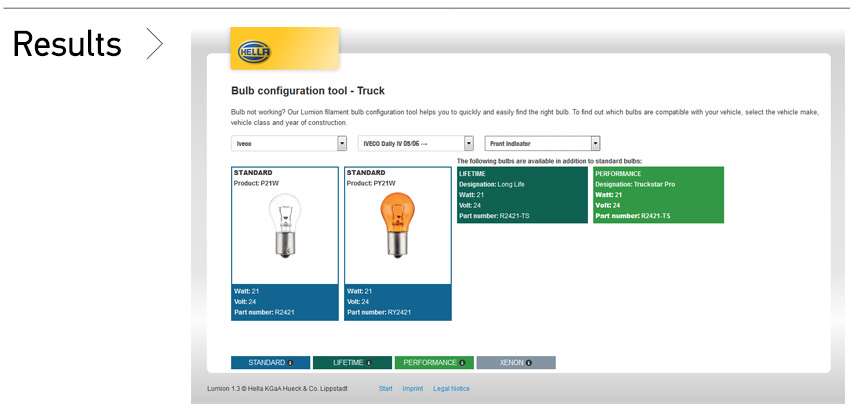858x415 pixels.
Task: Click the info icon on XENON
Action: (x=529, y=363)
